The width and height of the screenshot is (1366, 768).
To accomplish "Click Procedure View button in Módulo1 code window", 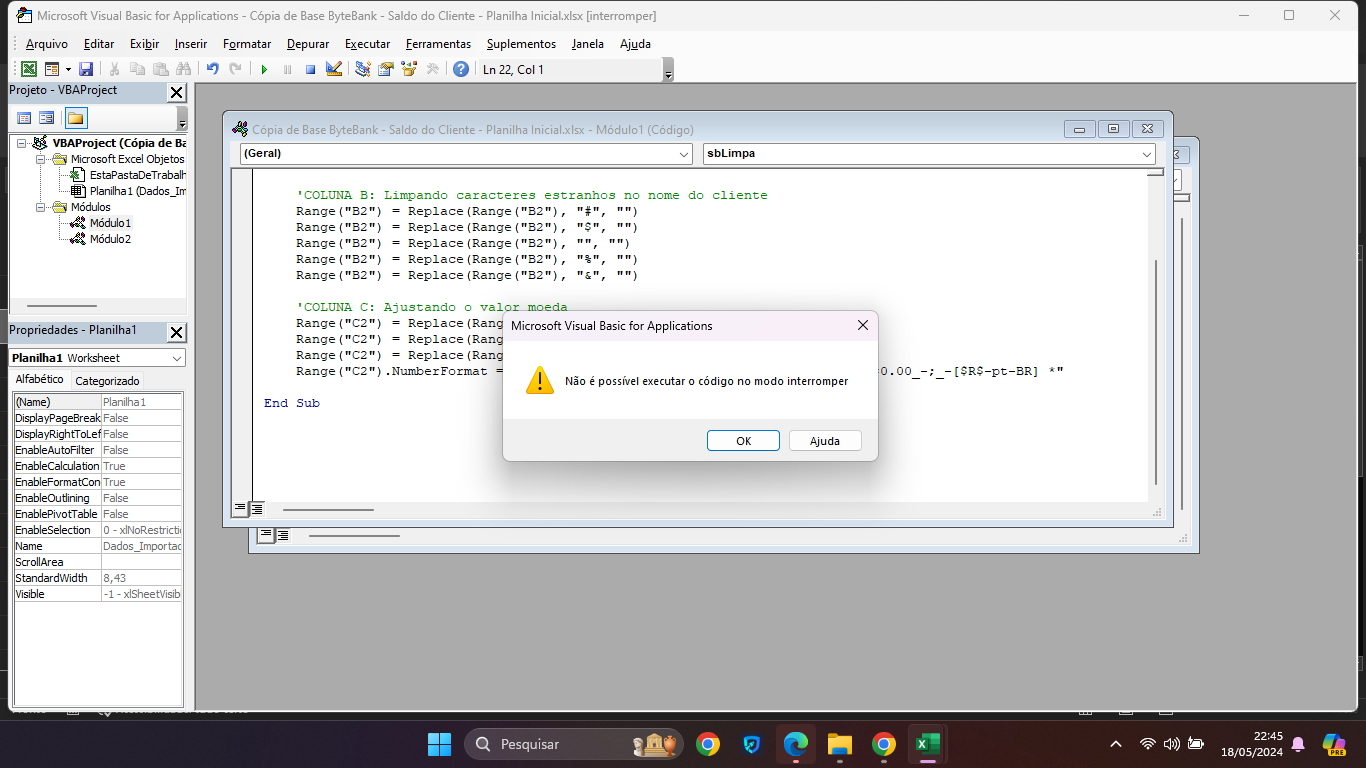I will (x=240, y=508).
